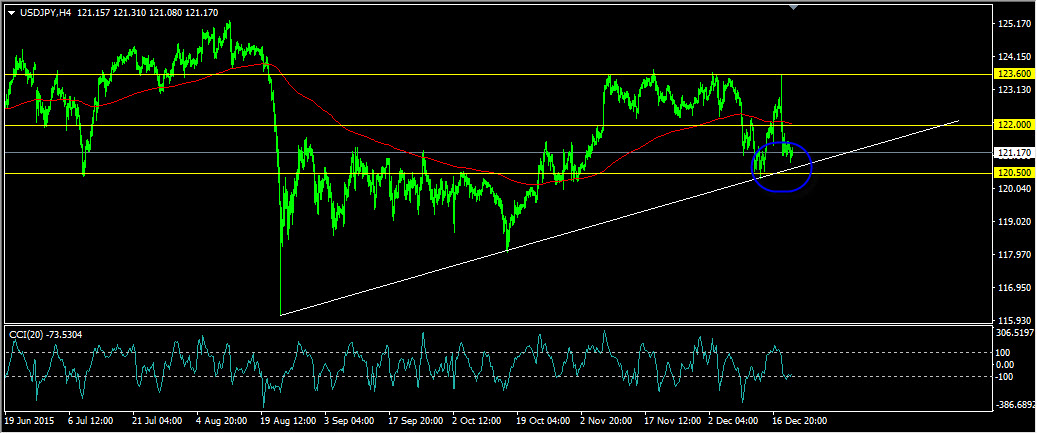Image resolution: width=1037 pixels, height=434 pixels.
Task: Click the 2 Dec 04:00 time label
Action: [x=732, y=421]
